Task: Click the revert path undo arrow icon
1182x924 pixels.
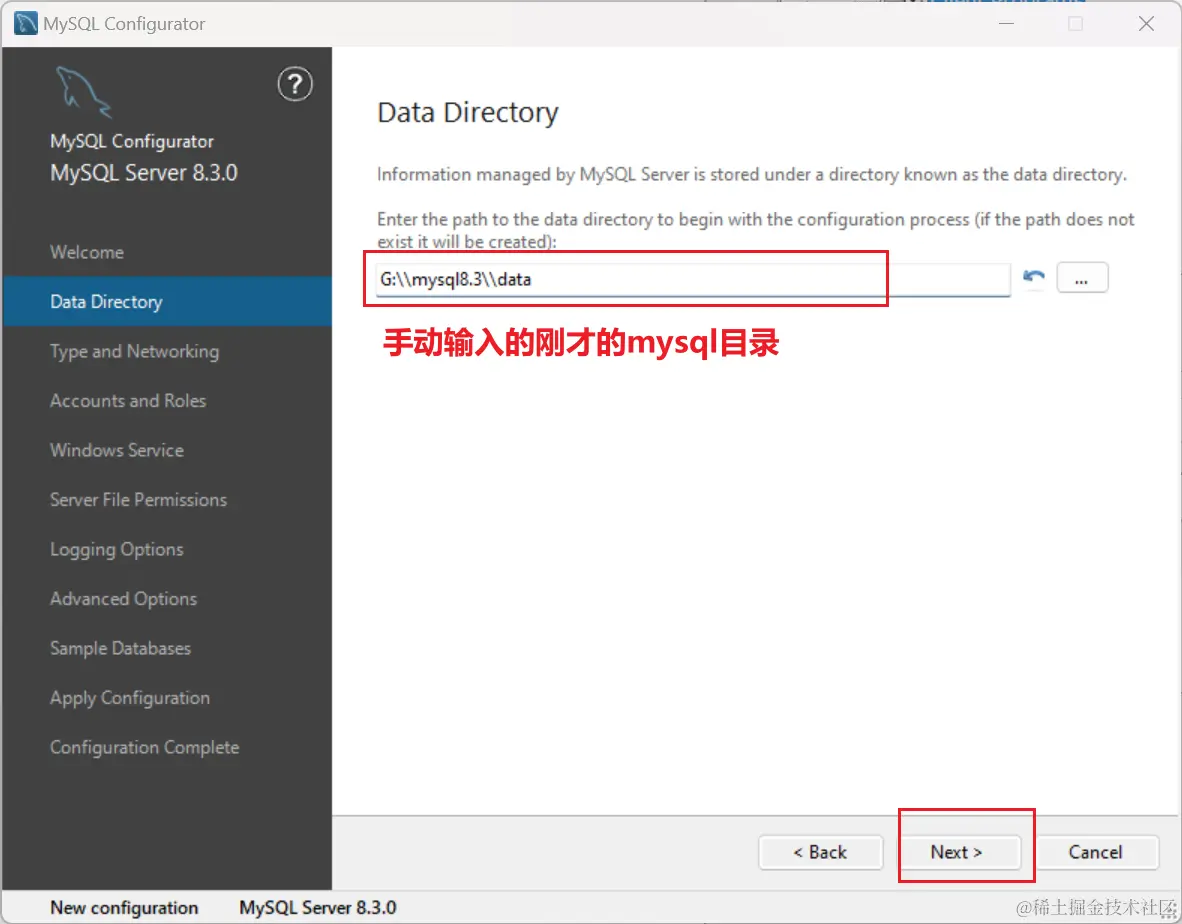Action: coord(1033,277)
